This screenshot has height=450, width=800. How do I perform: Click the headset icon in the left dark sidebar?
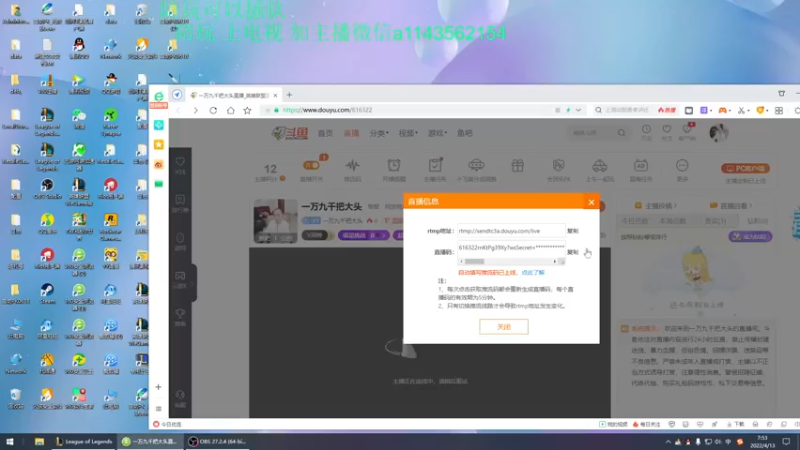[x=180, y=397]
